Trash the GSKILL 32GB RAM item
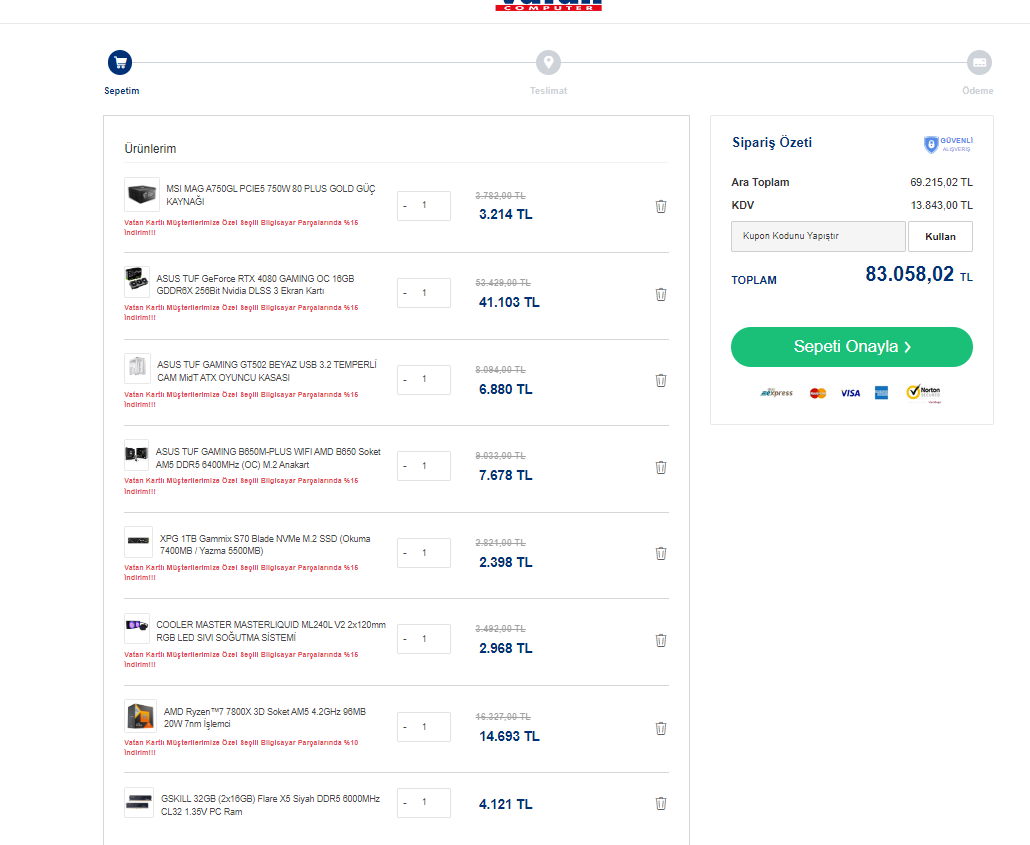The height and width of the screenshot is (845, 1030). (660, 803)
